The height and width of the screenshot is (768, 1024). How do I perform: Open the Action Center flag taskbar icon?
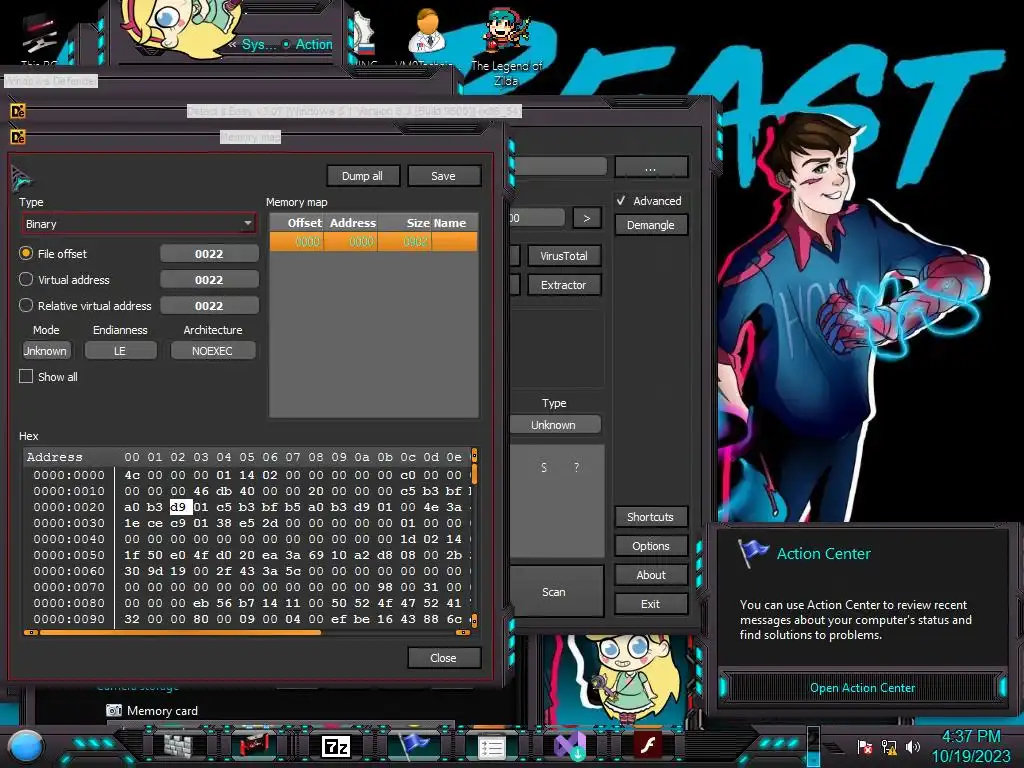point(414,745)
